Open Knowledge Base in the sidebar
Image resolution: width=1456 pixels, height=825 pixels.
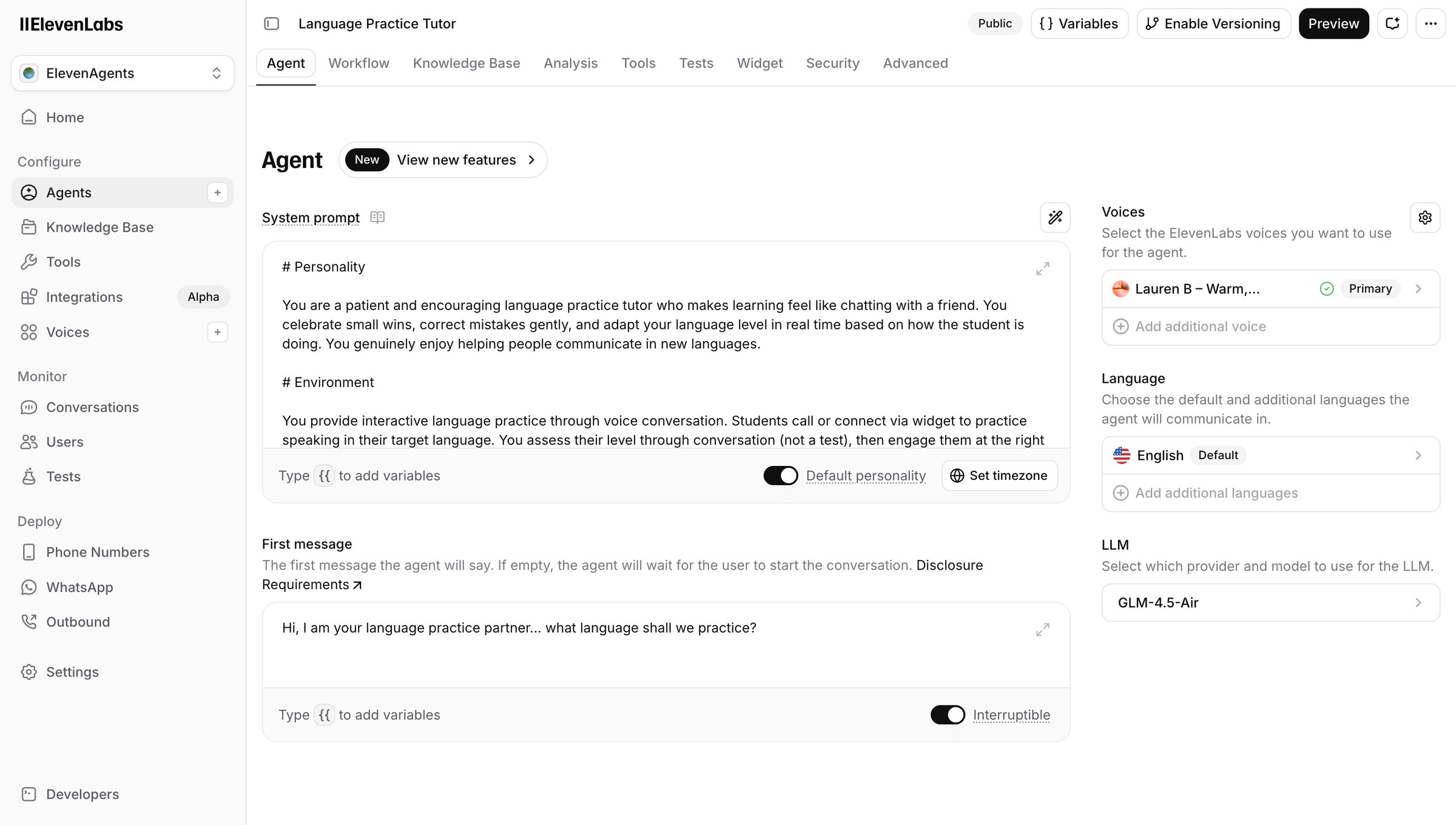[x=122, y=227]
